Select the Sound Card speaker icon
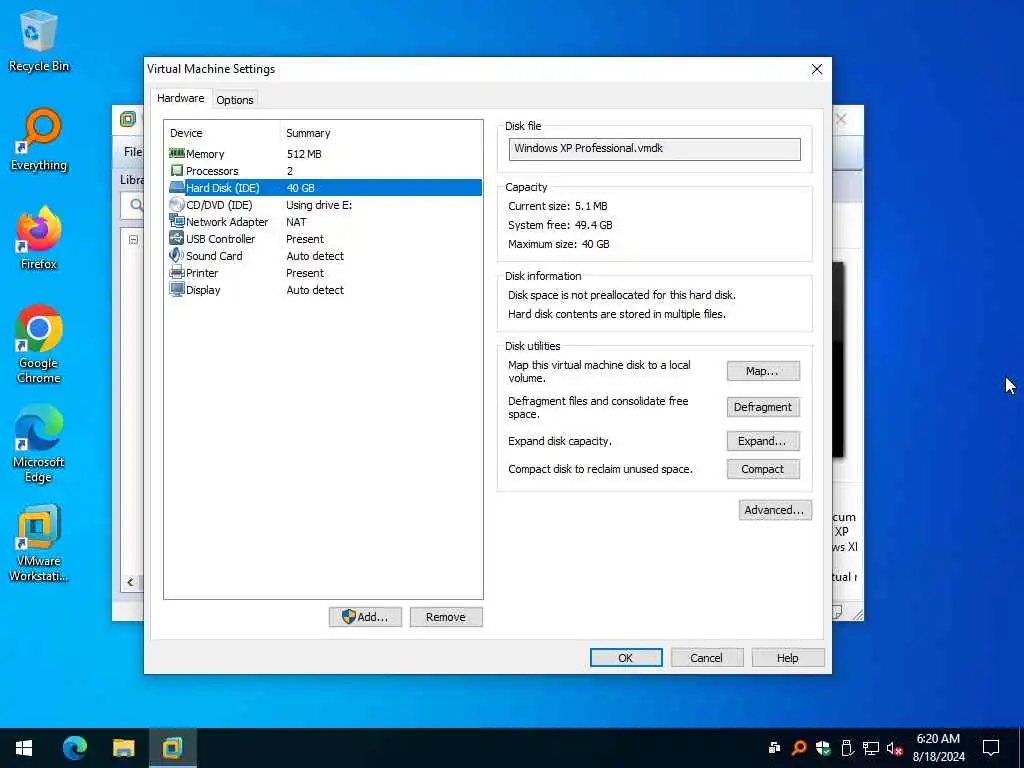 pyautogui.click(x=176, y=255)
